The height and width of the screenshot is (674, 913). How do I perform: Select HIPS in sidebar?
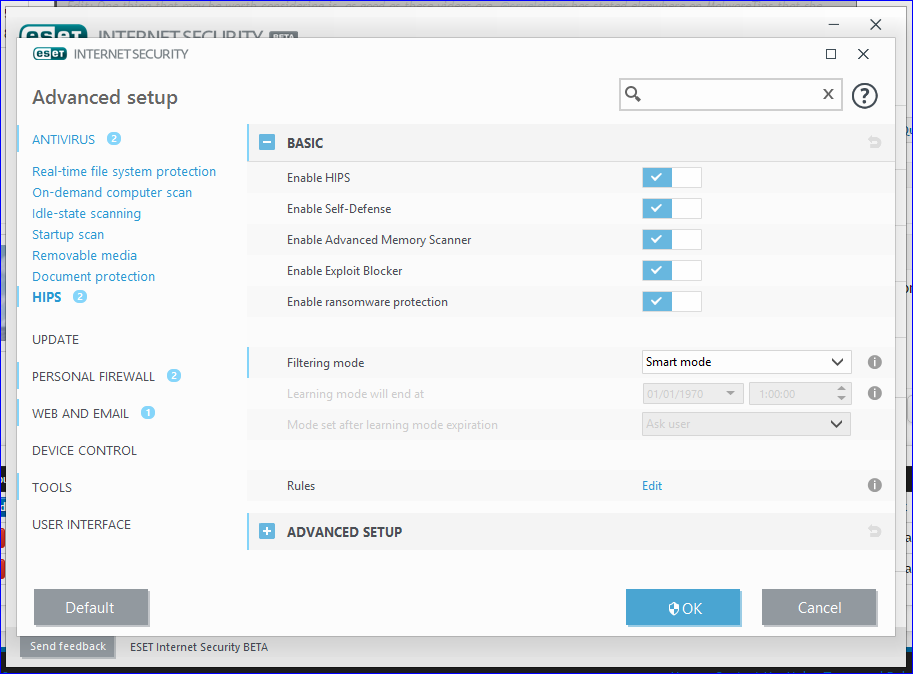(x=47, y=297)
